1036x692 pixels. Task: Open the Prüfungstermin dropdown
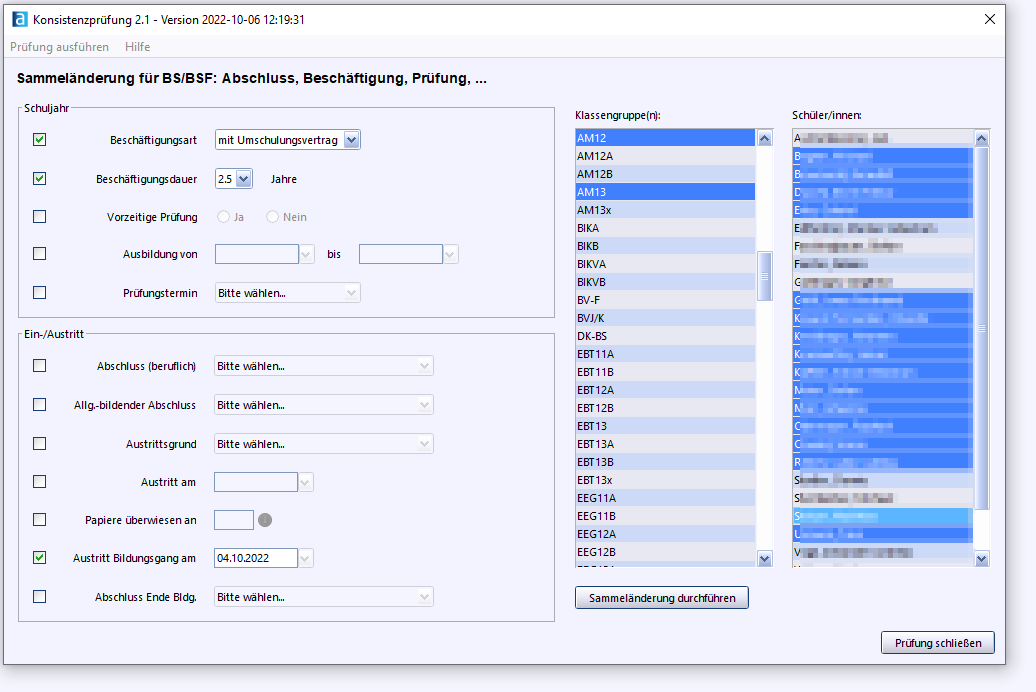tap(287, 293)
